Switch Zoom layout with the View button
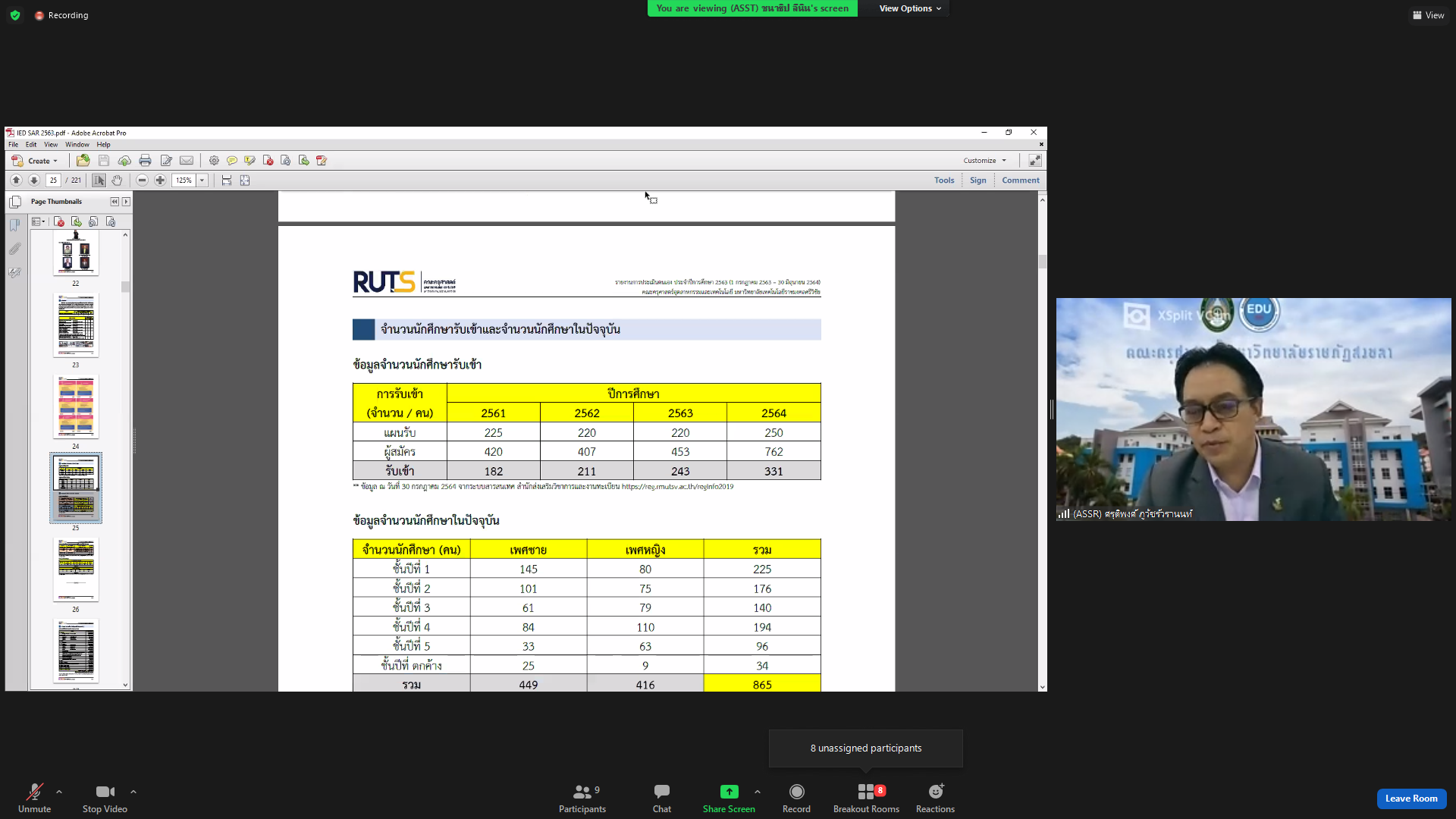The width and height of the screenshot is (1456, 819). tap(1428, 15)
